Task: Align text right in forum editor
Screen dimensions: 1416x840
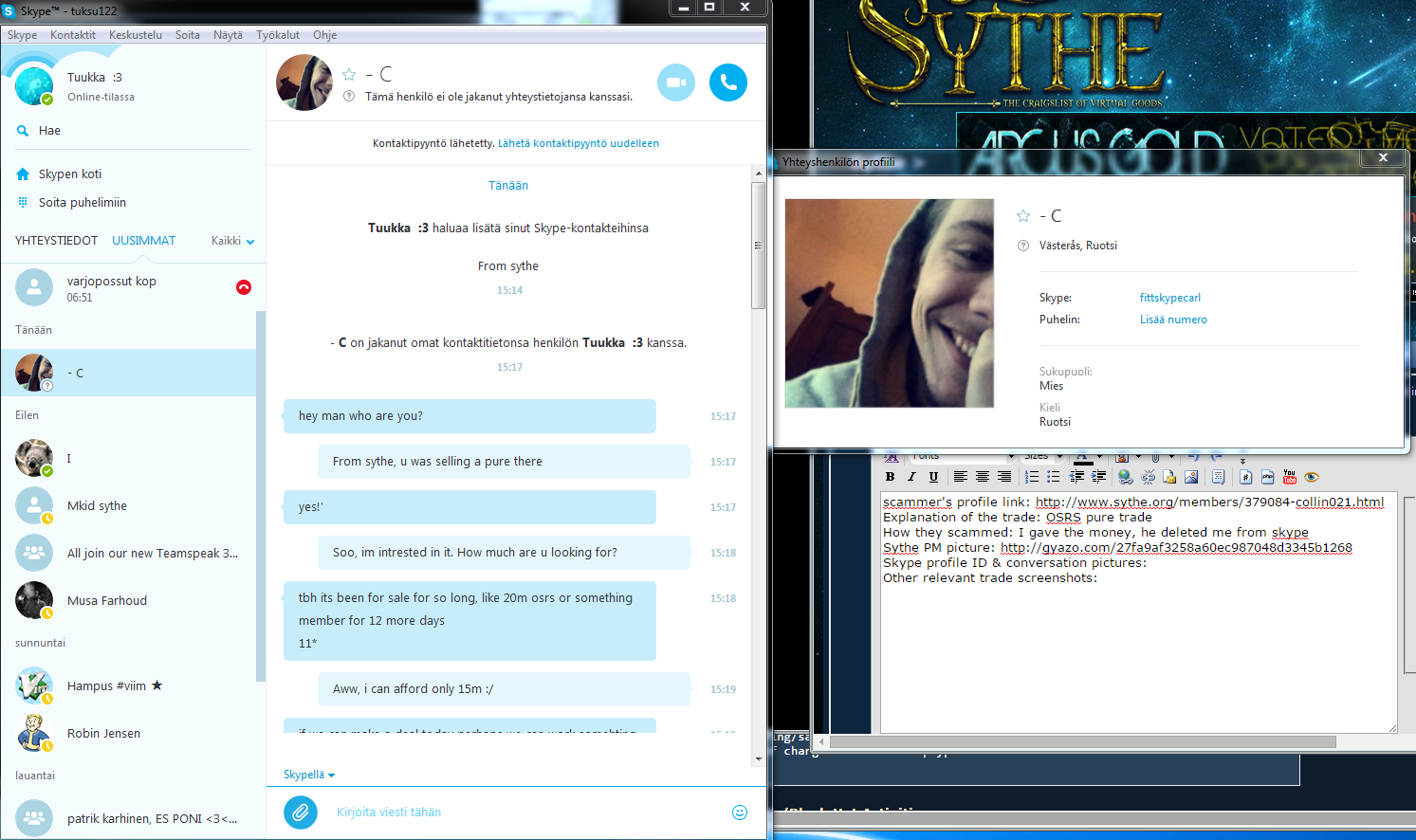Action: [x=1003, y=477]
